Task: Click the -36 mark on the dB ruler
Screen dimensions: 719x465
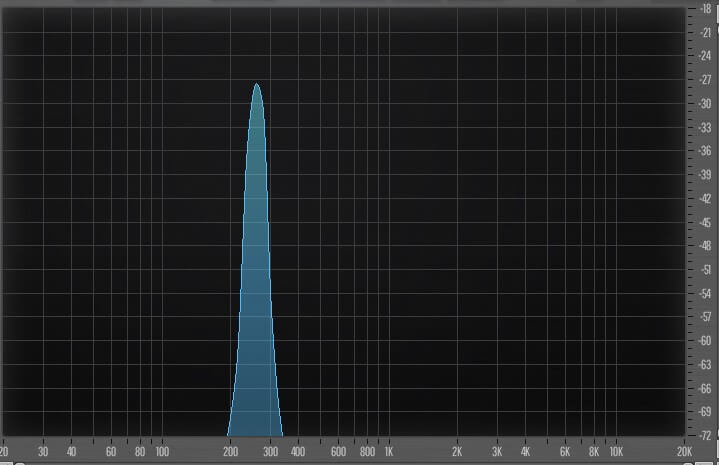Action: tap(705, 151)
